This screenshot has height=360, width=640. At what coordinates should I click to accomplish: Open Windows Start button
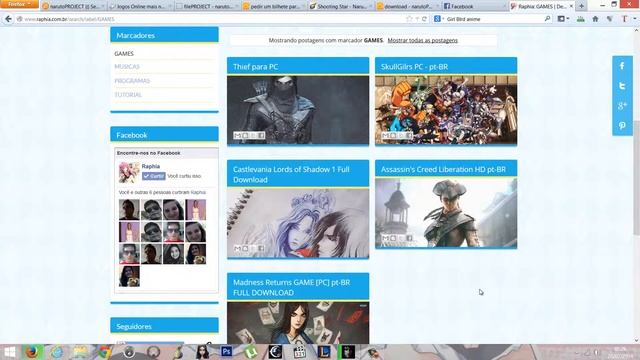[x=9, y=352]
